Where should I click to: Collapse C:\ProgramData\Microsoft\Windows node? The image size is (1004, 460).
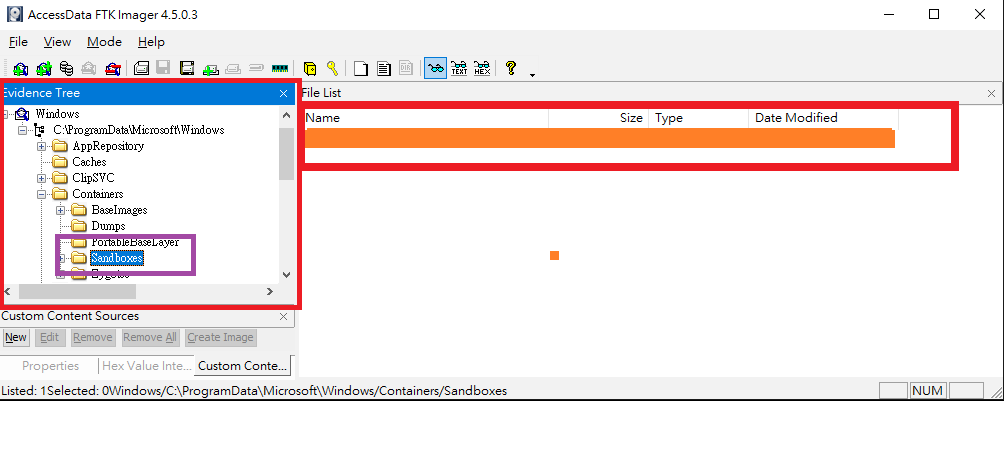pos(22,130)
